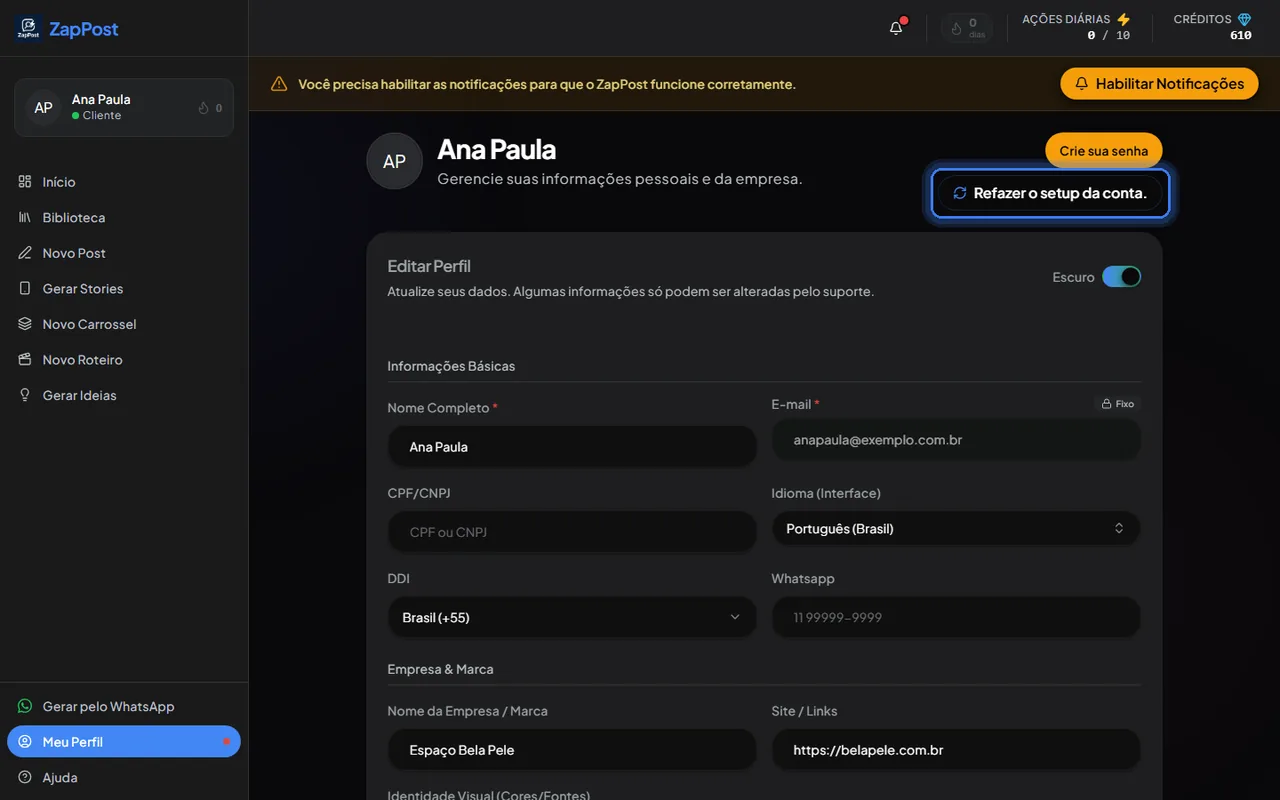Image resolution: width=1280 pixels, height=800 pixels.
Task: Click the streak flame days counter
Action: coord(967,28)
